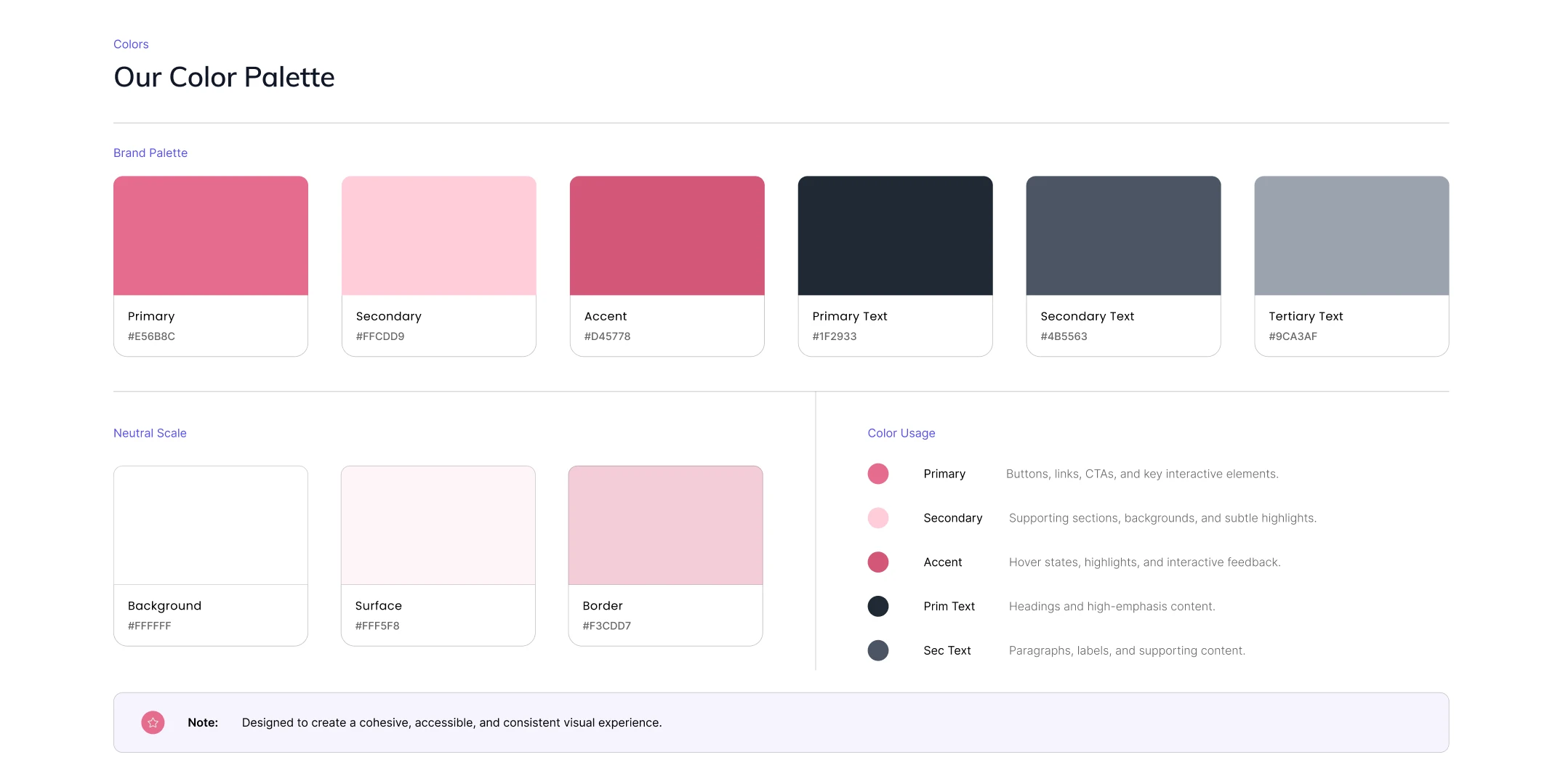Click the Surface card label
This screenshot has width=1563, height=784.
click(x=379, y=606)
